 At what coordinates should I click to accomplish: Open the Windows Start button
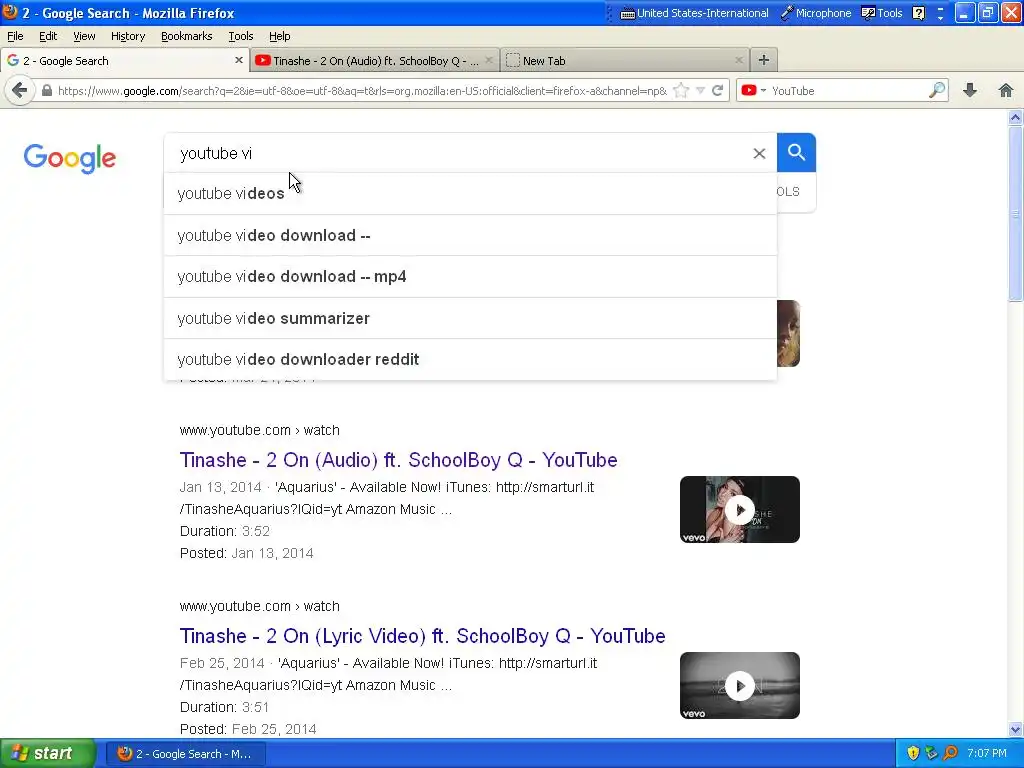click(48, 753)
